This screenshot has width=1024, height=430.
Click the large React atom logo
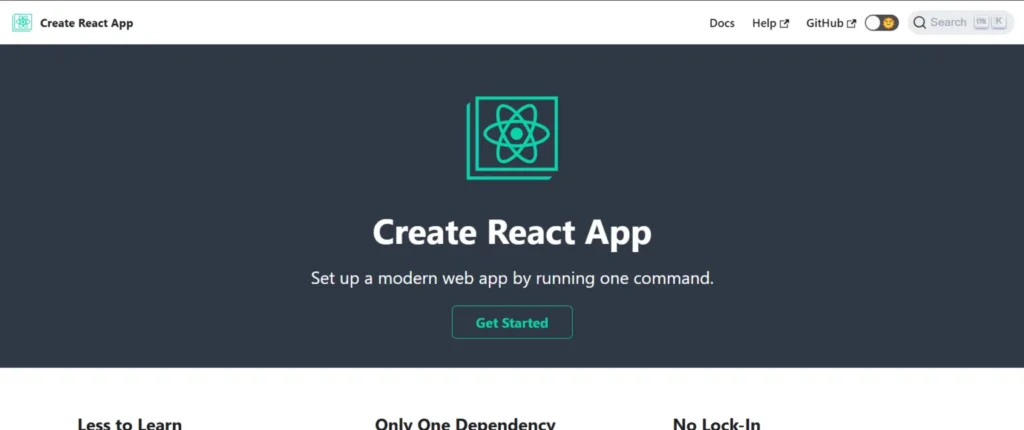coord(512,138)
